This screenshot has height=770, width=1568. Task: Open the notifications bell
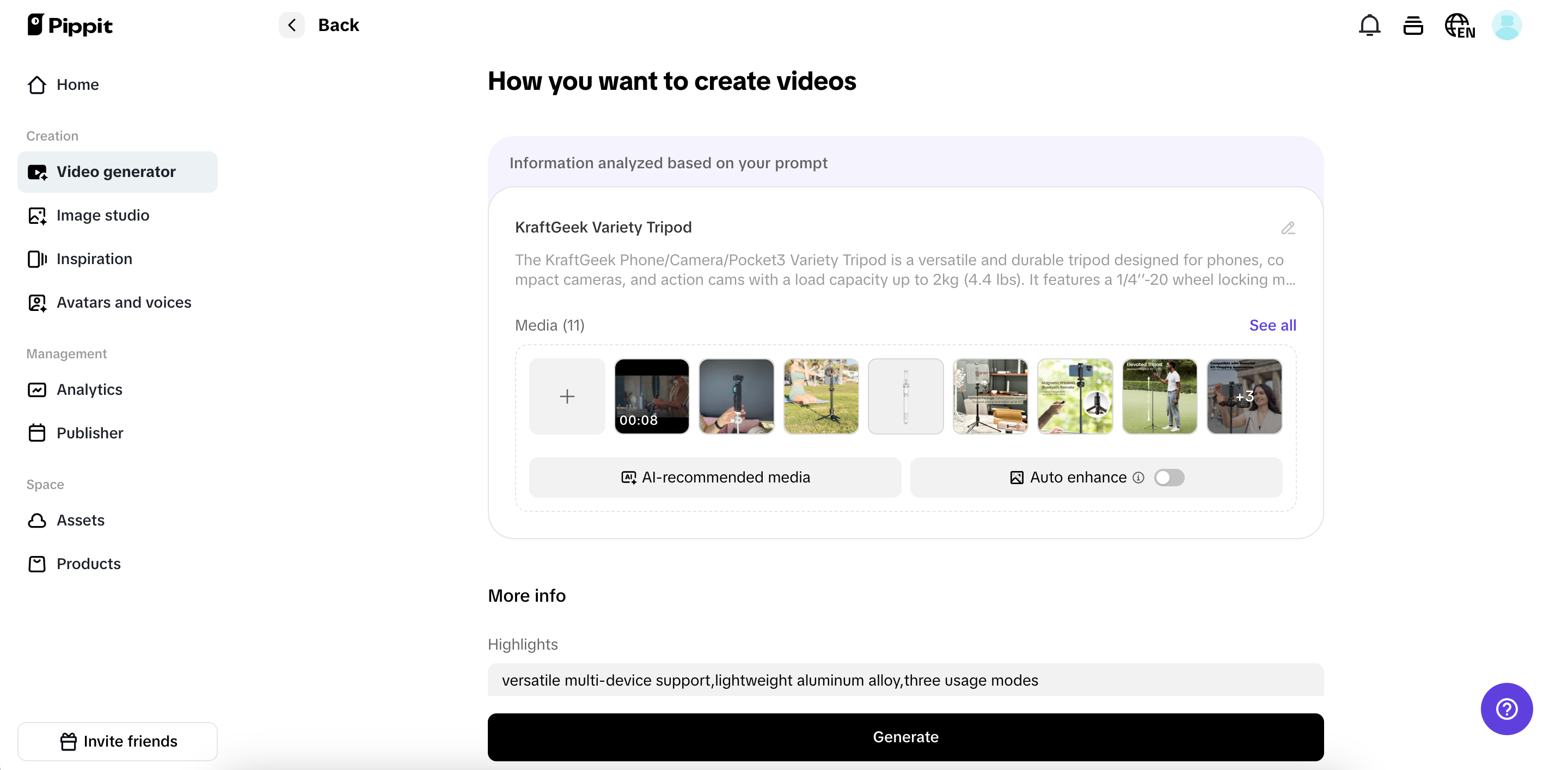[x=1370, y=26]
